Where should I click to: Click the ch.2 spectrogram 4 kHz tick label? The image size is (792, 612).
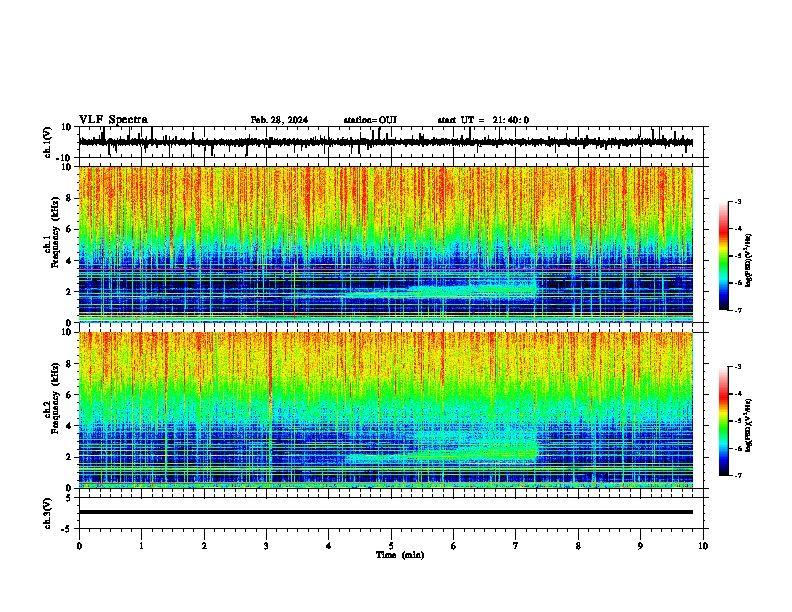[69, 426]
